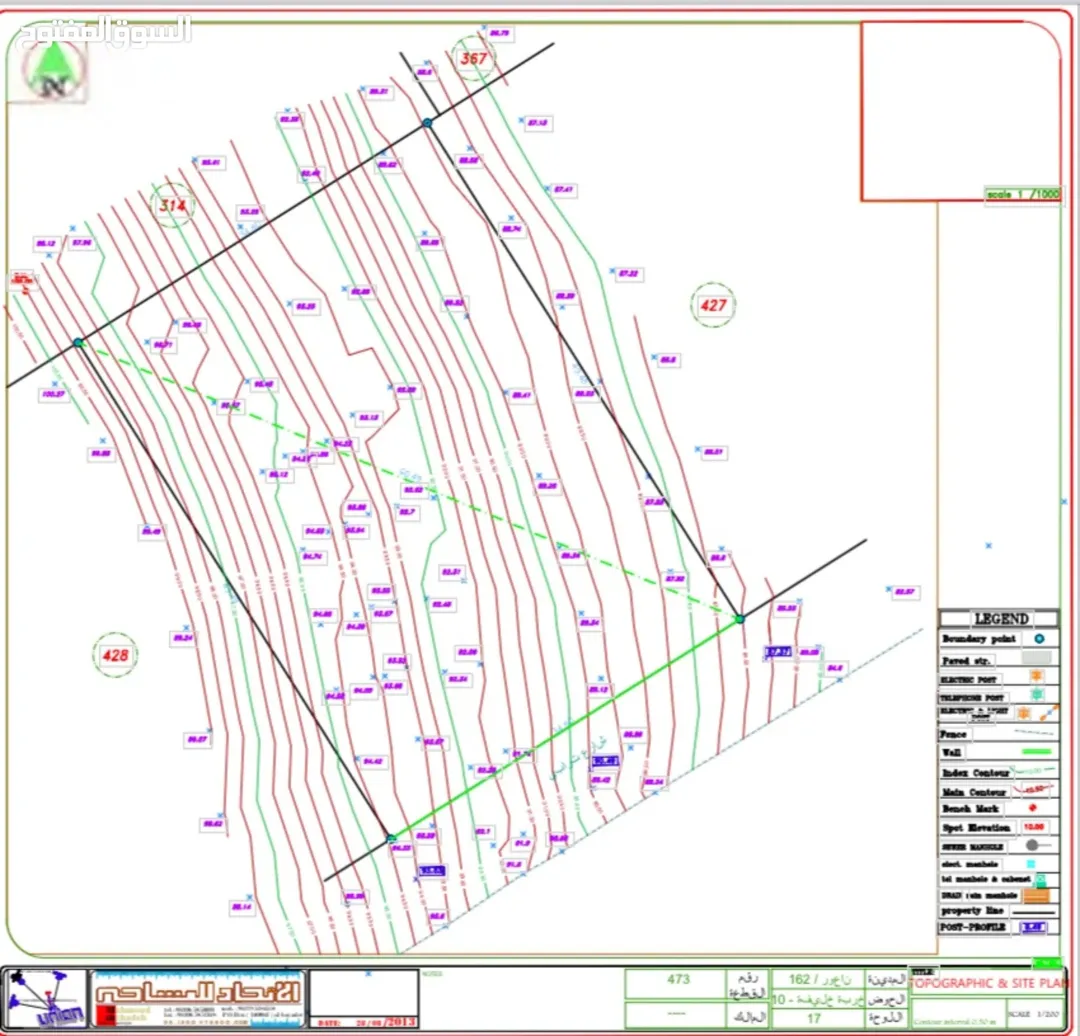1080x1036 pixels.
Task: Click the green Wall line swatch in legend
Action: (1037, 752)
